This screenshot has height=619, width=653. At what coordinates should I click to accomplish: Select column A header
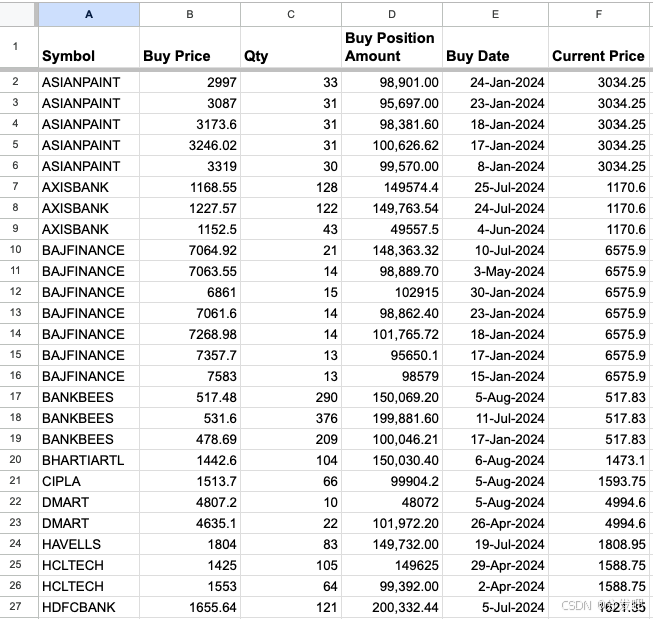pyautogui.click(x=89, y=15)
